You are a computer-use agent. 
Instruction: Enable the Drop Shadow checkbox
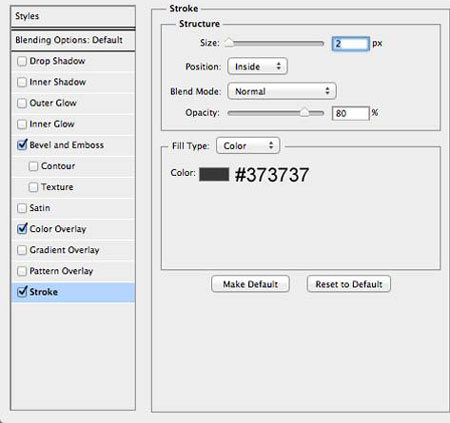pos(22,61)
